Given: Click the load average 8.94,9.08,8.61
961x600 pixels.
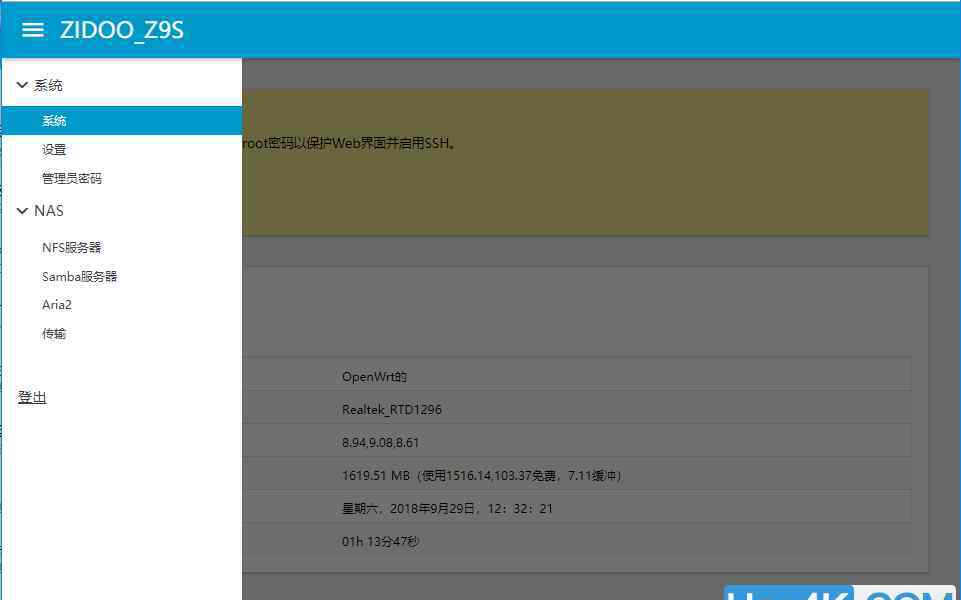Looking at the screenshot, I should [381, 442].
